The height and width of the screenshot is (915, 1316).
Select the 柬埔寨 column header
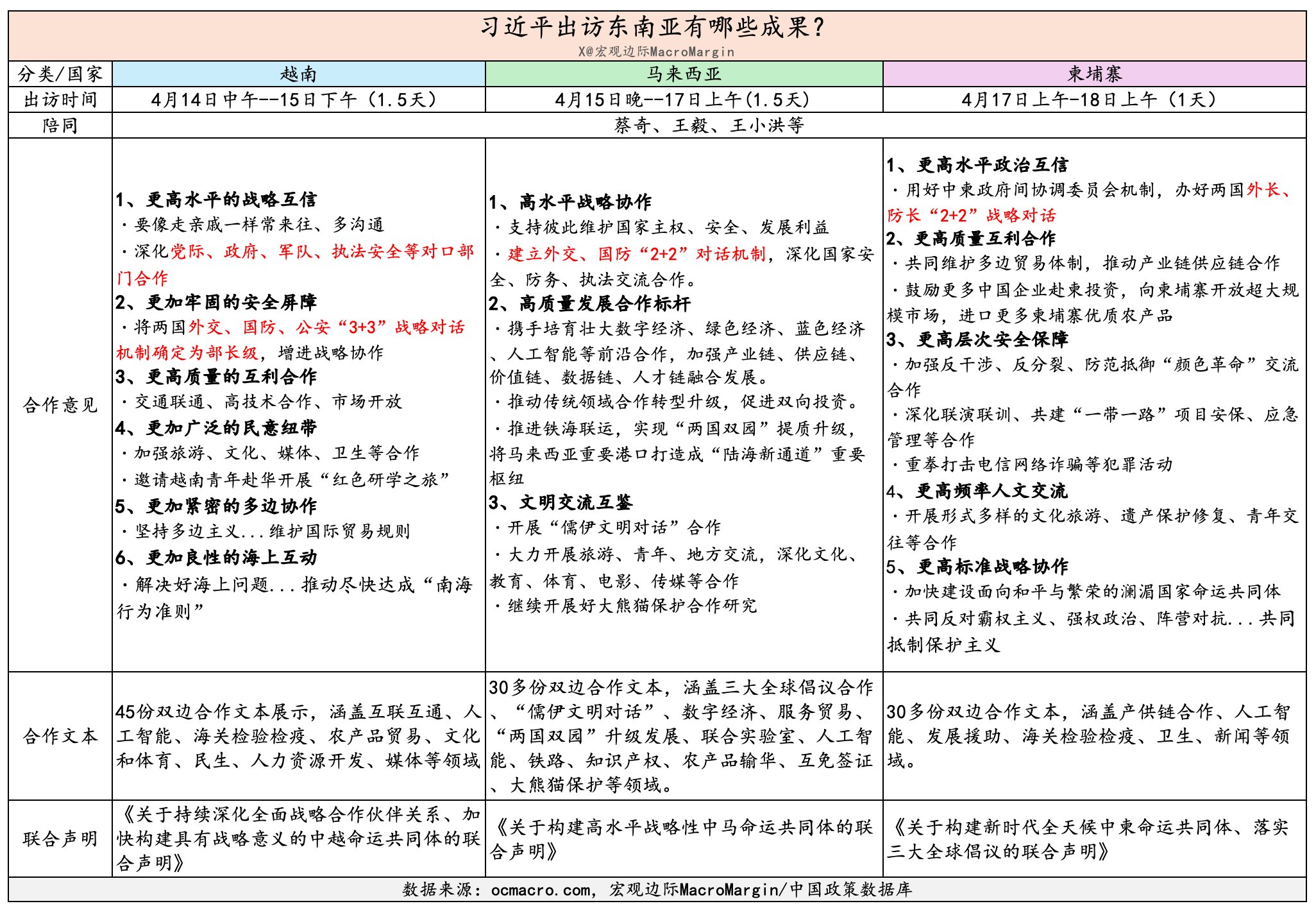pos(1094,74)
